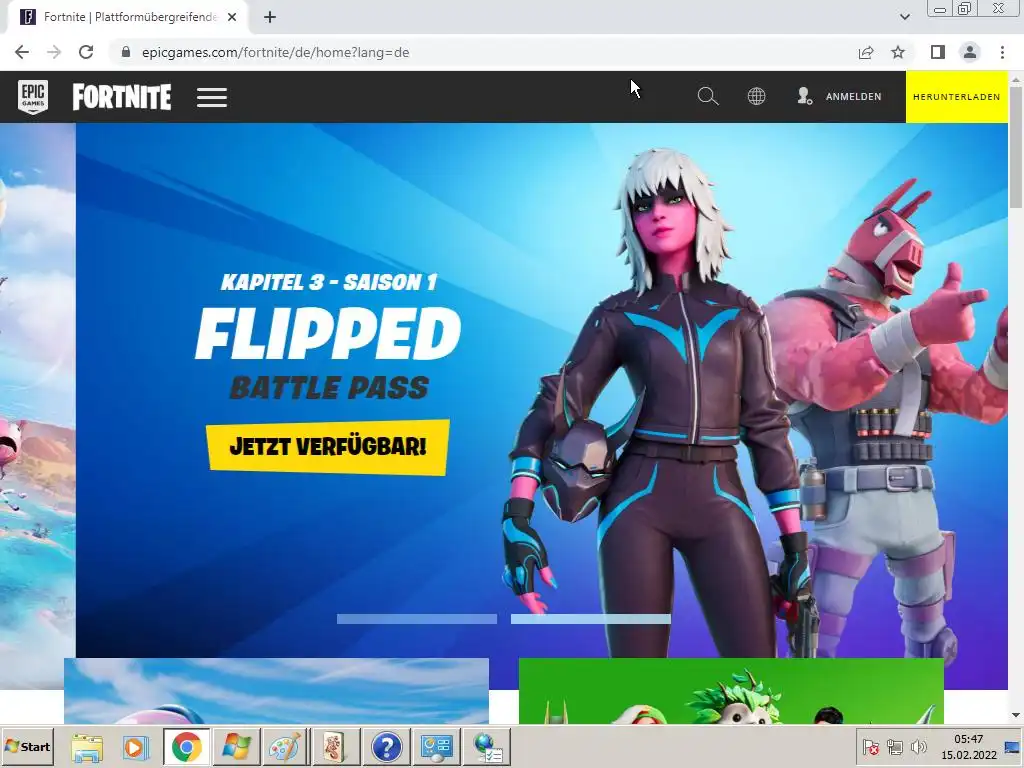Open Control Panel taskbar icon

click(436, 747)
